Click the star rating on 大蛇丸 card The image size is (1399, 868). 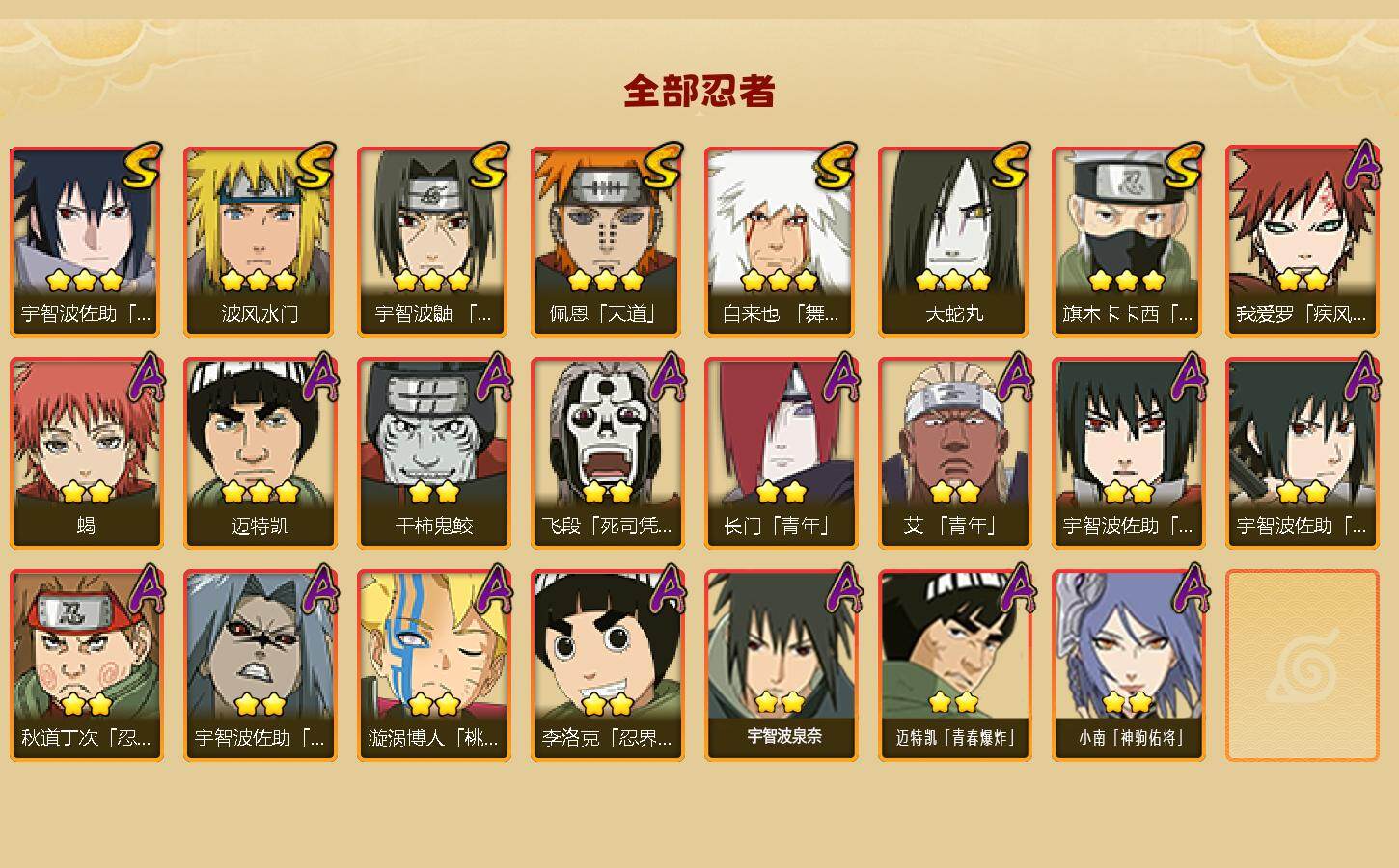[x=953, y=281]
